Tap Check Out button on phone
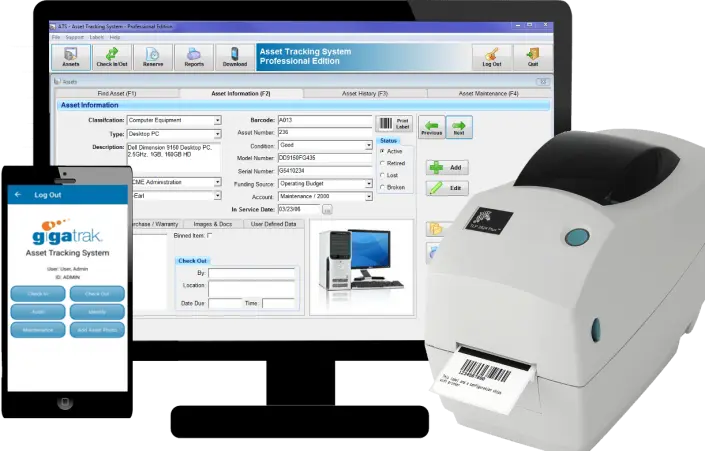 point(97,294)
